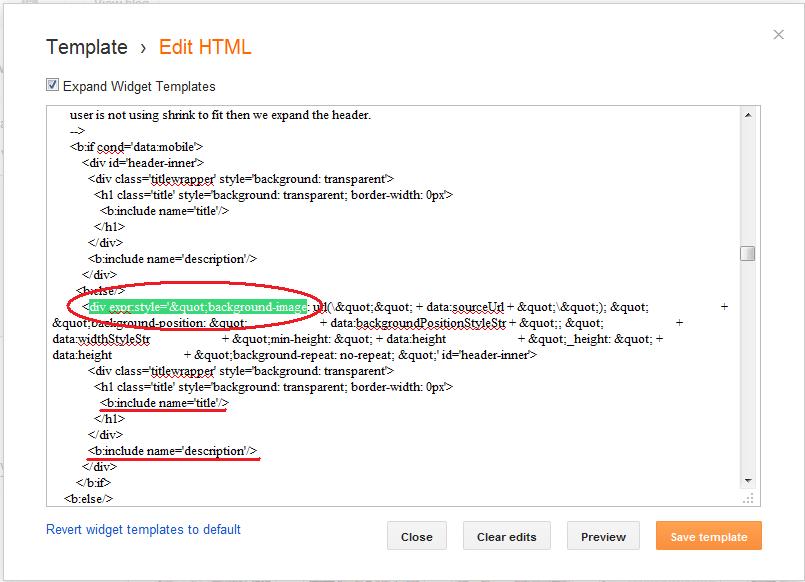Click the Template breadcrumb link

[x=86, y=47]
